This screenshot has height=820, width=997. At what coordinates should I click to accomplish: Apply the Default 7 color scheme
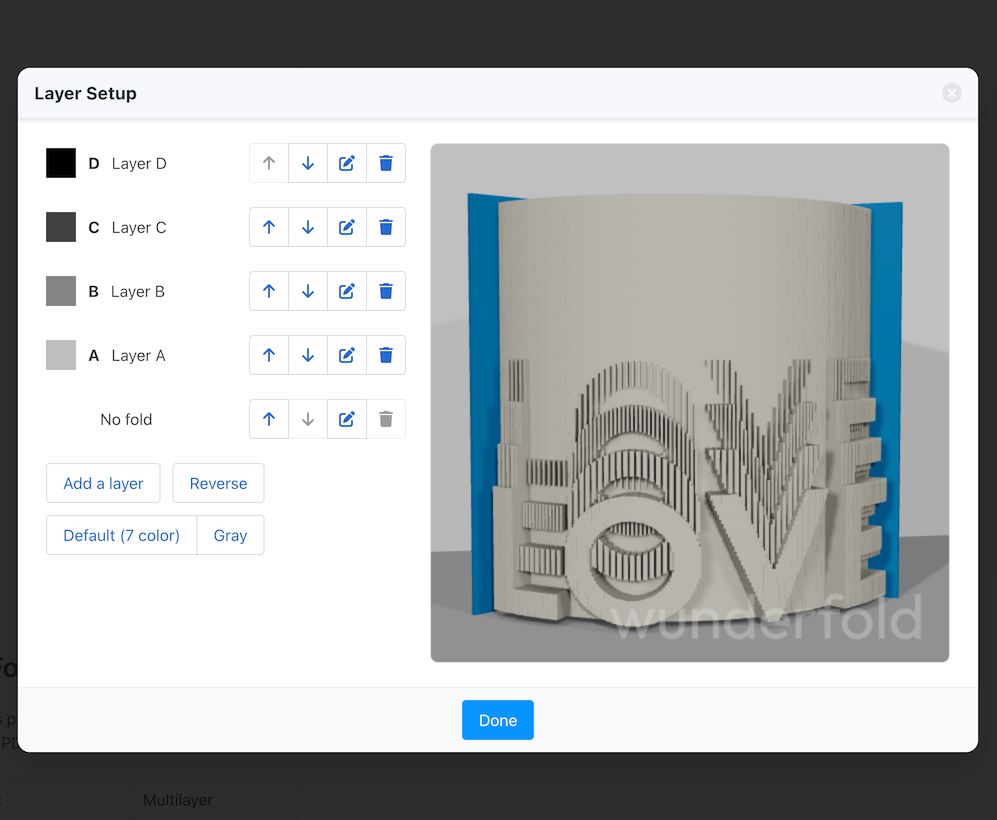121,535
